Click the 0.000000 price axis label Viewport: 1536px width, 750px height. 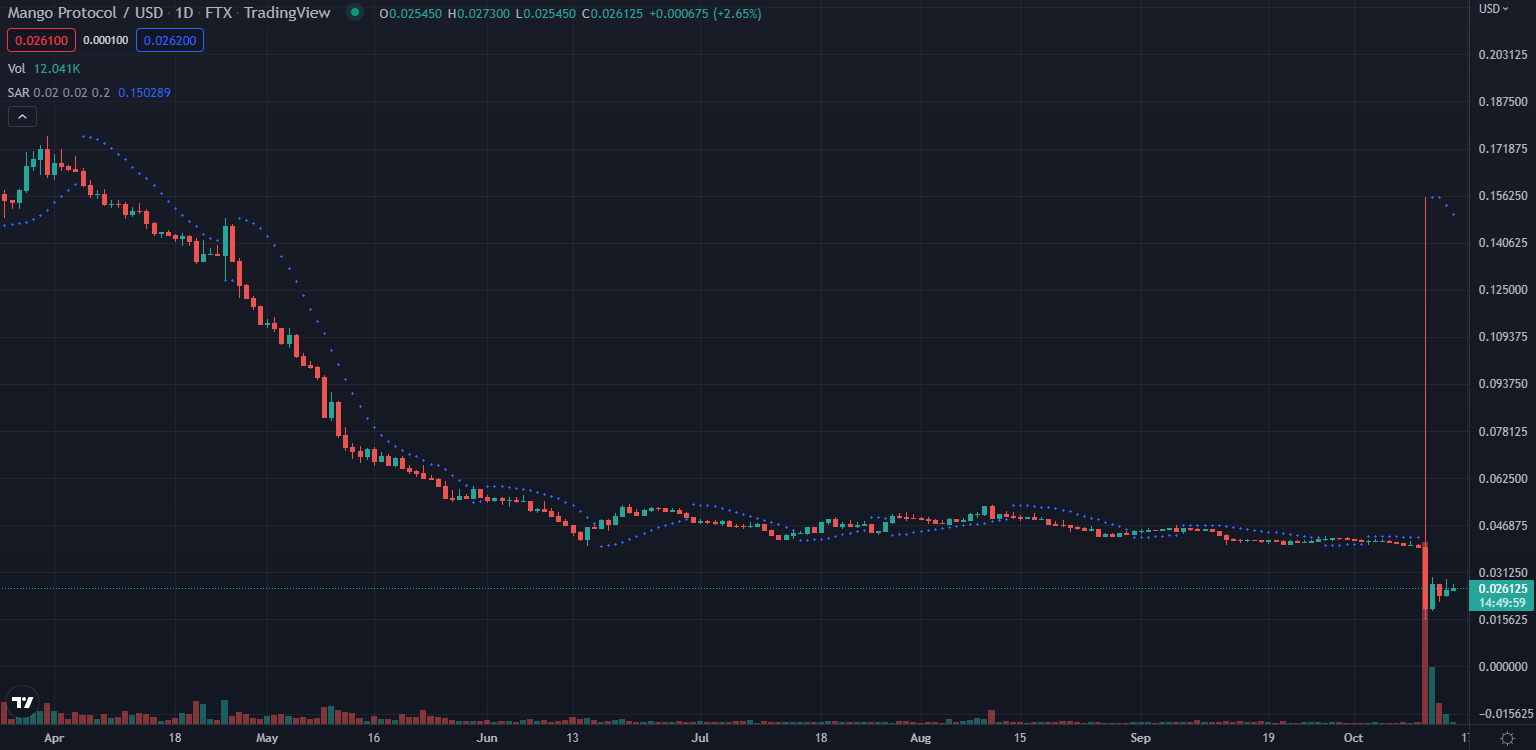click(x=1503, y=666)
